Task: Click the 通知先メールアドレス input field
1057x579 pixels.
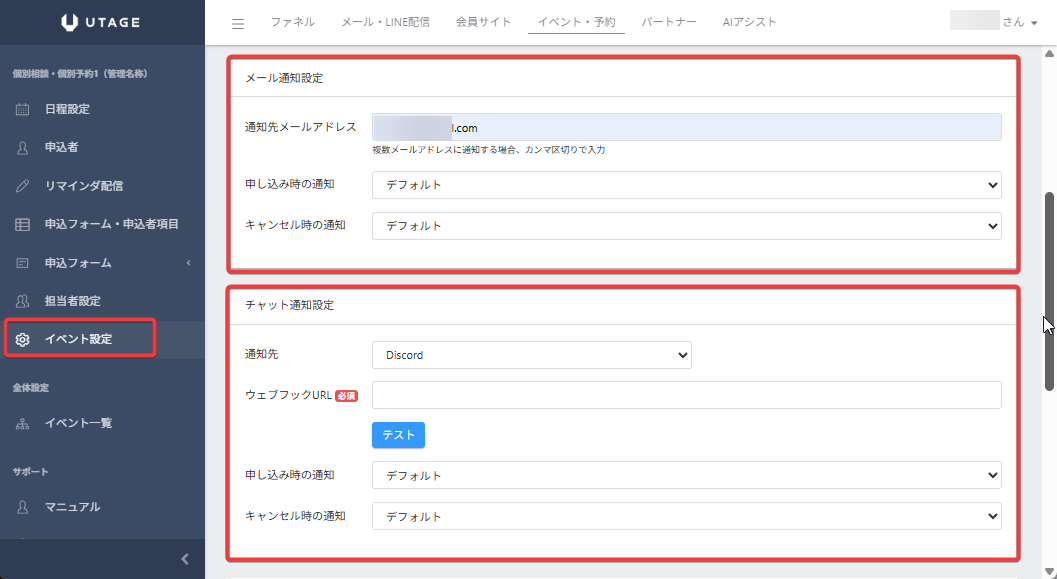Action: [686, 127]
